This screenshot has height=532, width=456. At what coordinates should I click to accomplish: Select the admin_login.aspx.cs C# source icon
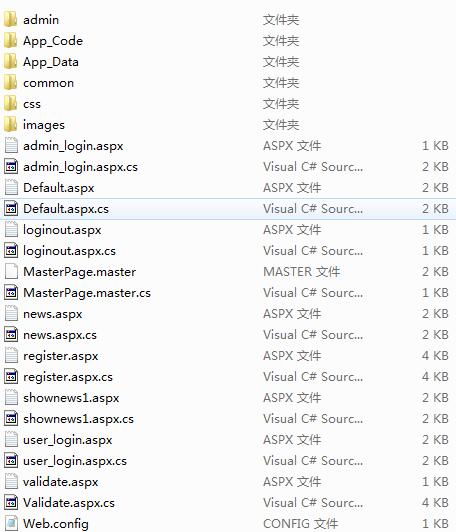(11, 167)
